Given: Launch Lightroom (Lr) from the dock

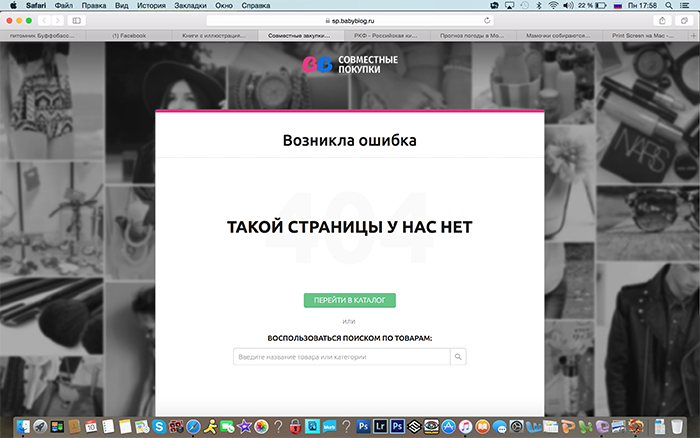Looking at the screenshot, I should [380, 426].
